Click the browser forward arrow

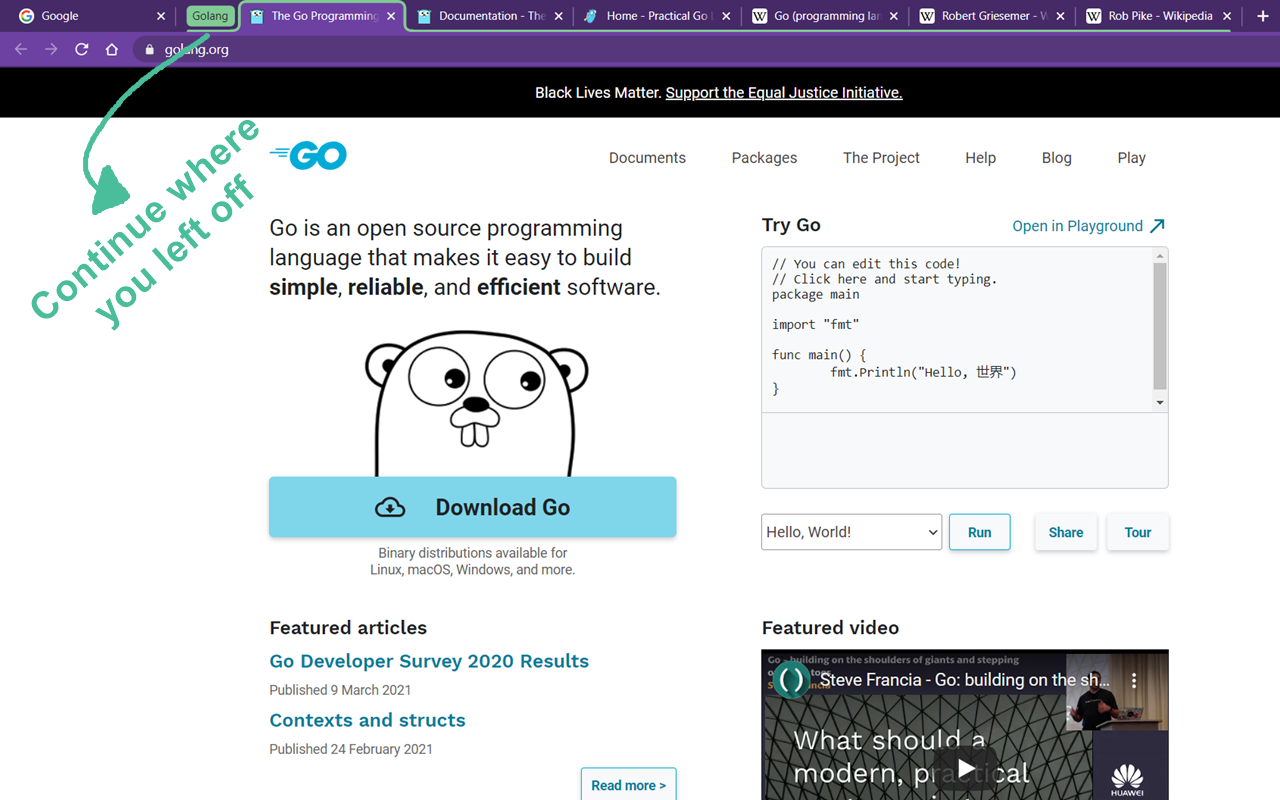point(51,49)
